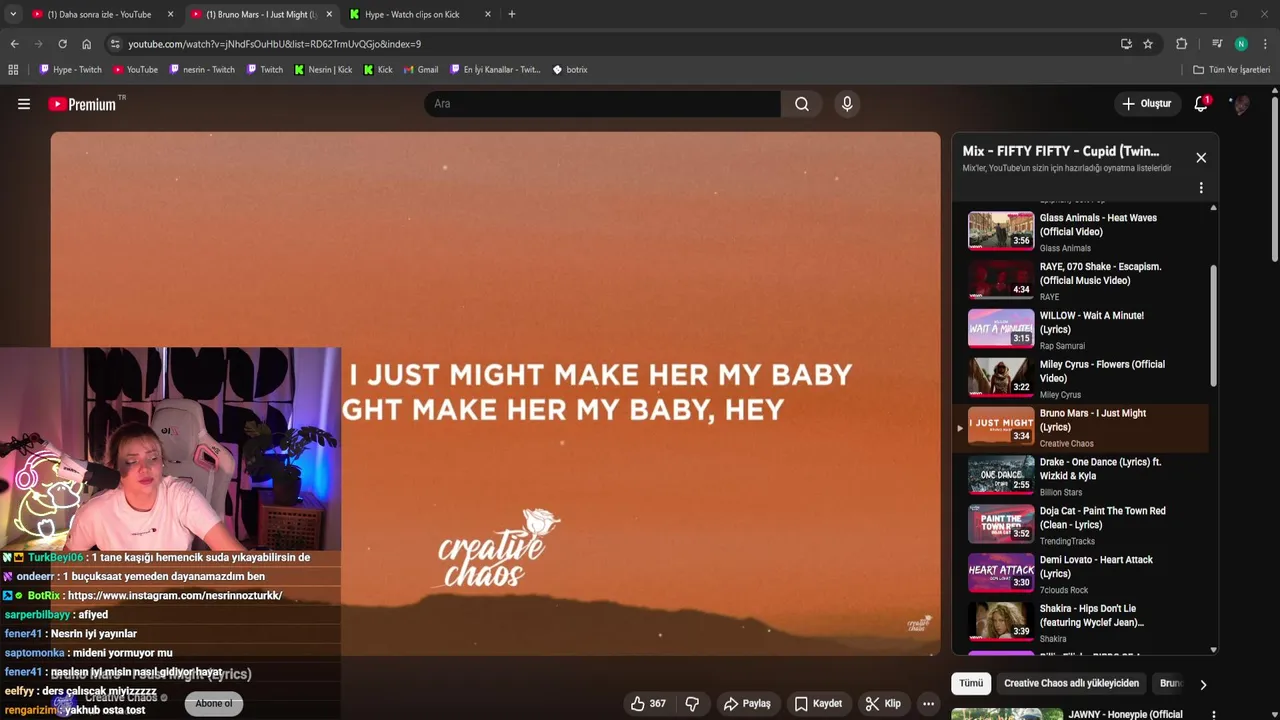Open browser home page icon
Image resolution: width=1280 pixels, height=720 pixels.
(x=86, y=44)
